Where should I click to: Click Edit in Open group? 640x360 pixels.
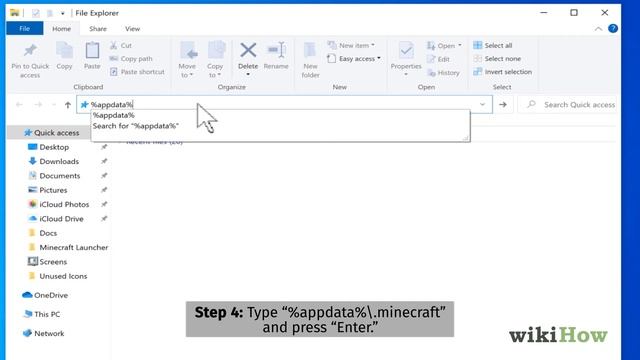438,59
